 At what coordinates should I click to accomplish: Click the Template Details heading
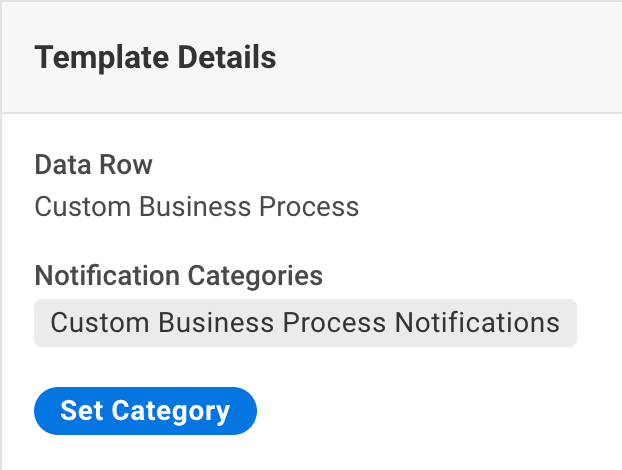coord(155,58)
